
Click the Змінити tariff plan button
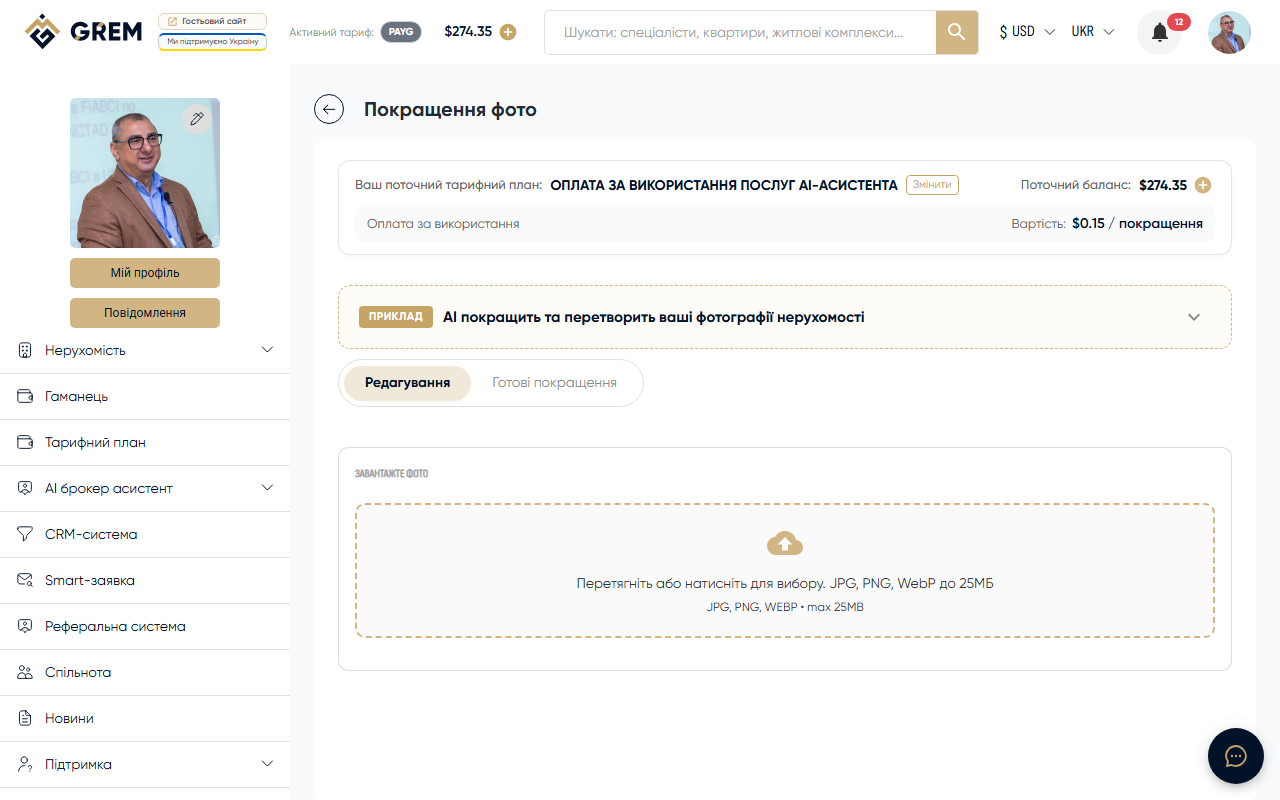click(931, 184)
